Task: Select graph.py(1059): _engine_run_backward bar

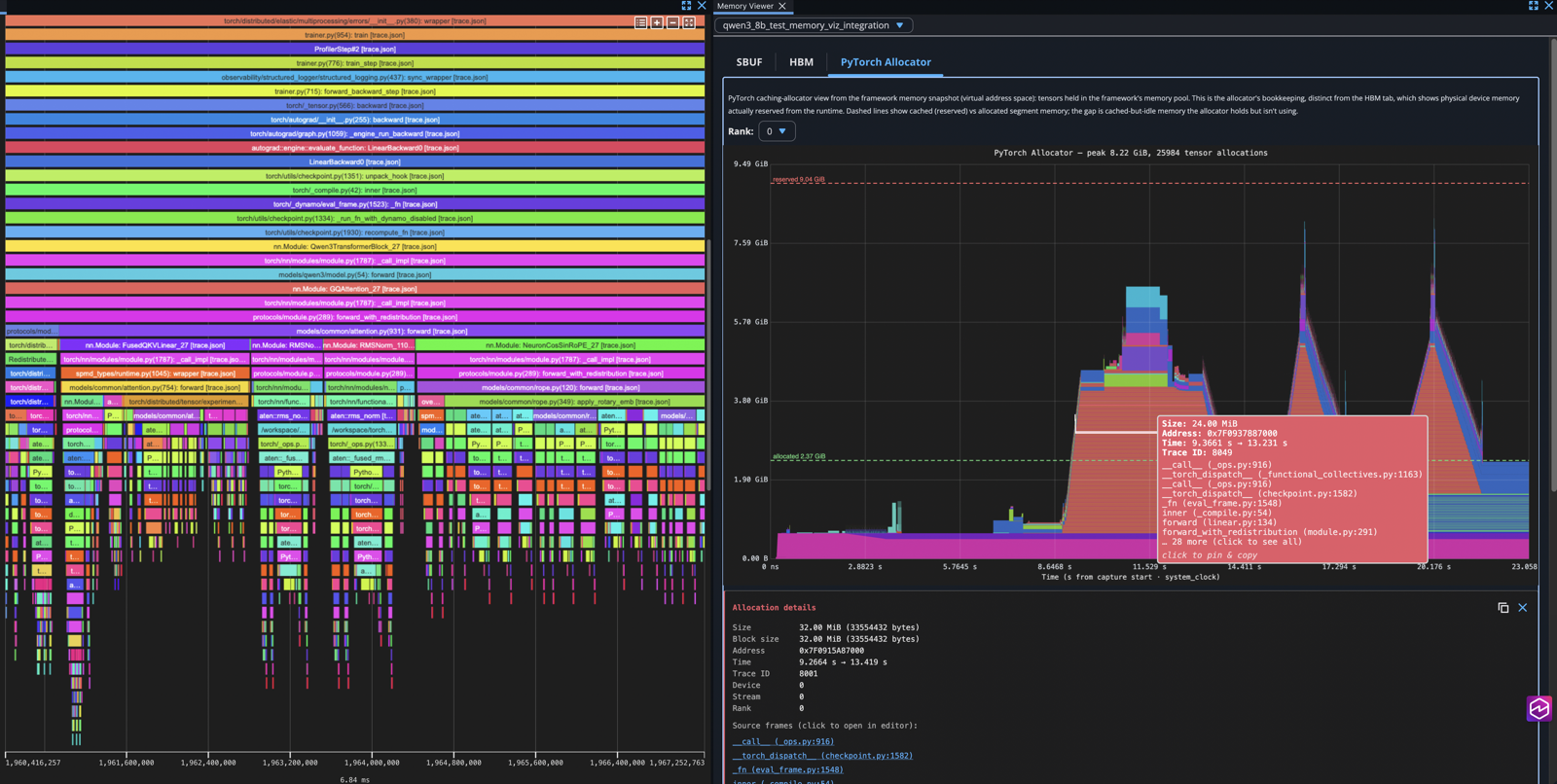Action: [x=354, y=133]
